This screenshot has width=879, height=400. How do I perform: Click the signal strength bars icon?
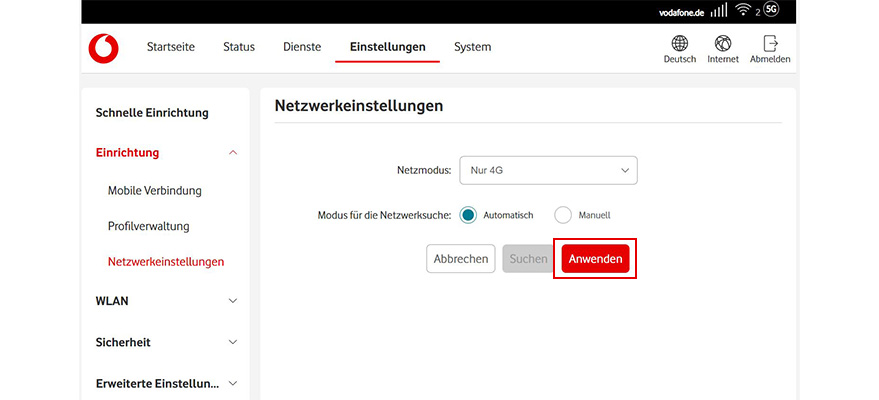click(x=719, y=11)
